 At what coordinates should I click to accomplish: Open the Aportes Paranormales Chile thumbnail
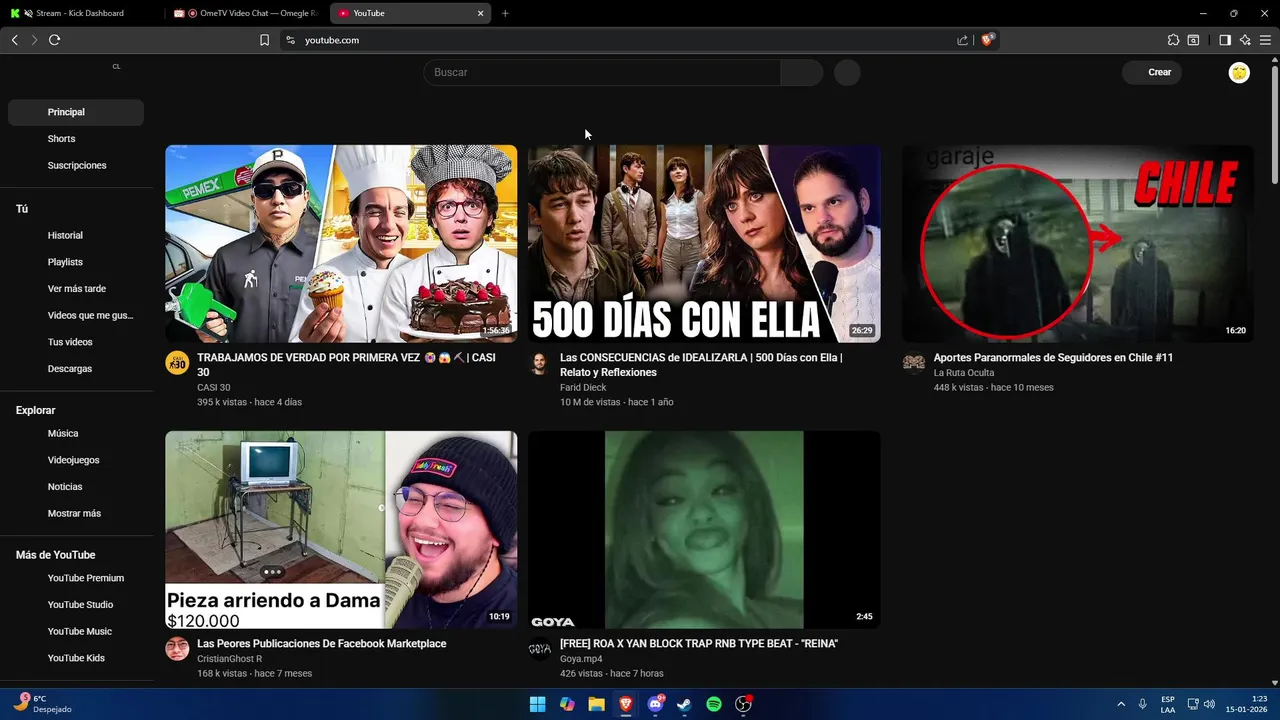click(1078, 244)
